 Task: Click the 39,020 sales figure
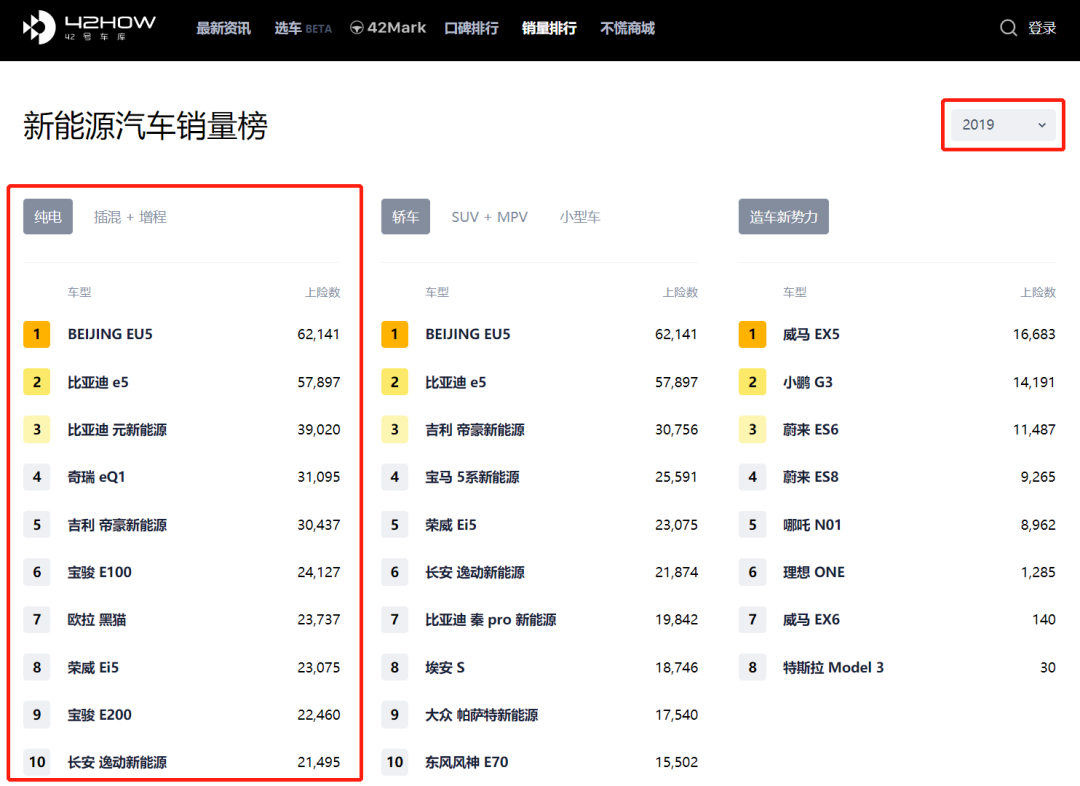pos(319,430)
